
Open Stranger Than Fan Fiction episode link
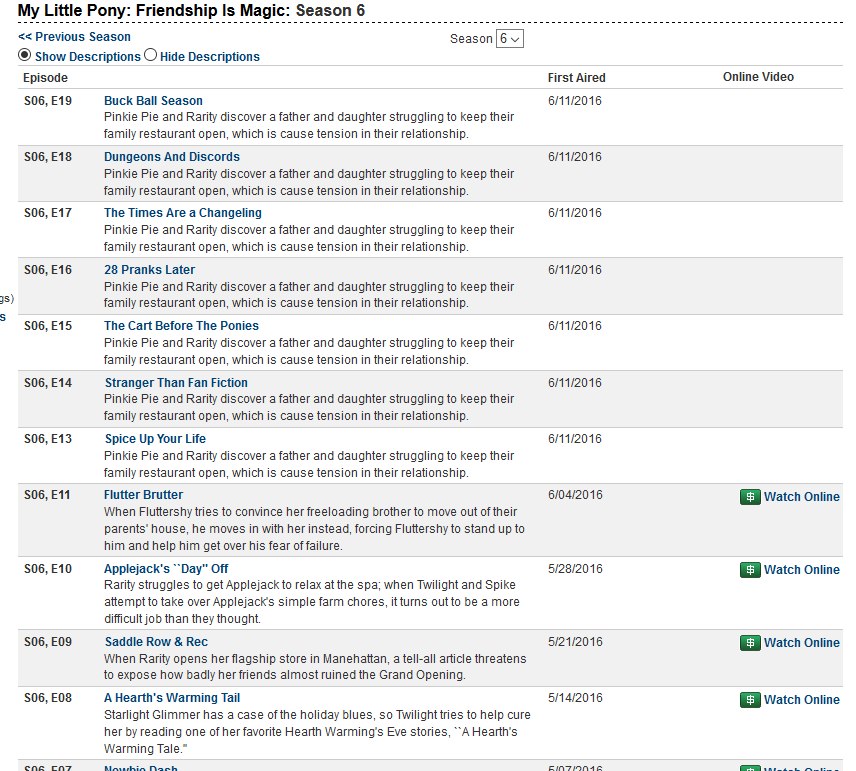[x=176, y=383]
